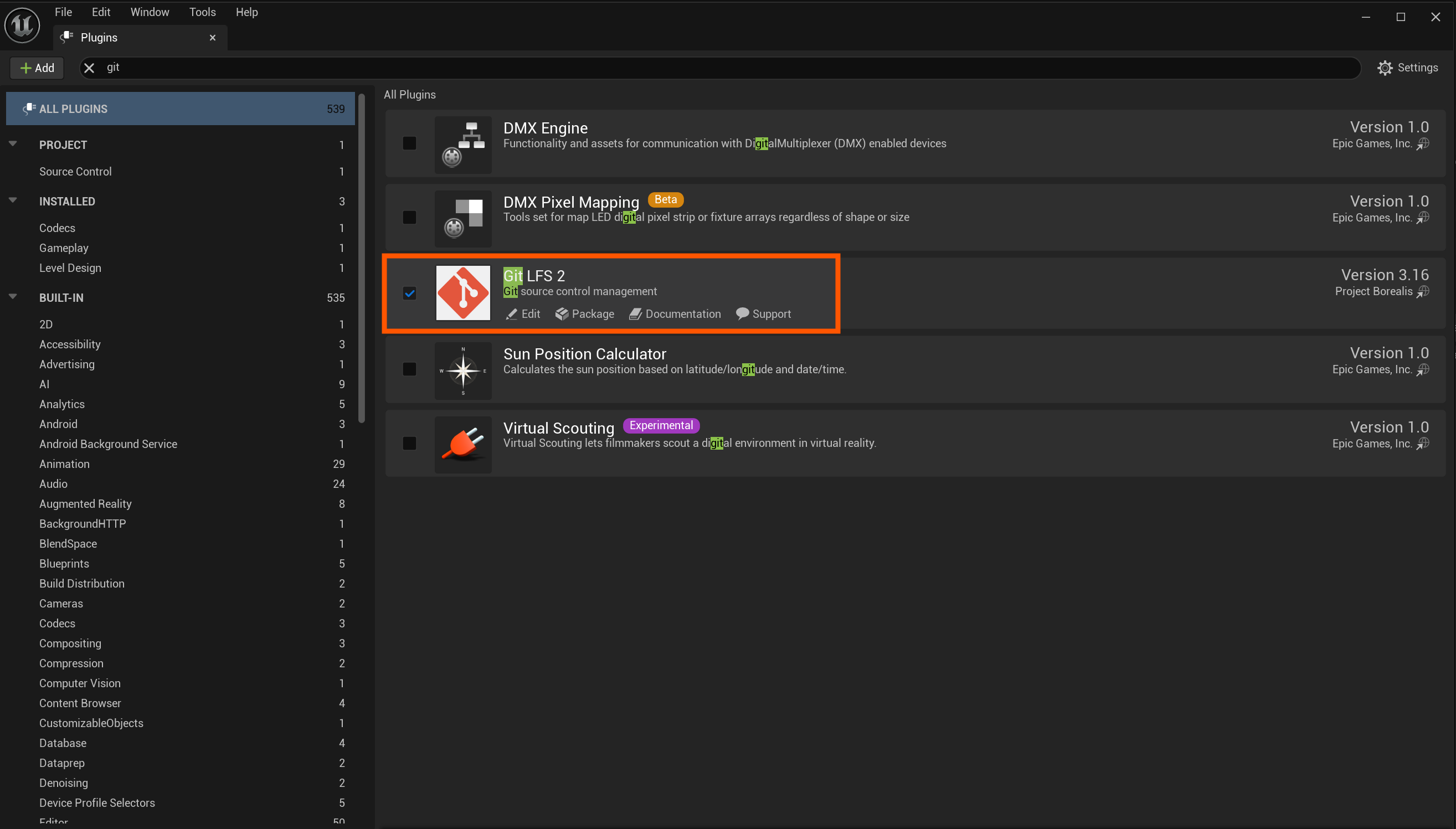Open Project Borealis link icon for Git LFS 2
Screen dimensions: 1456x829
(1423, 291)
